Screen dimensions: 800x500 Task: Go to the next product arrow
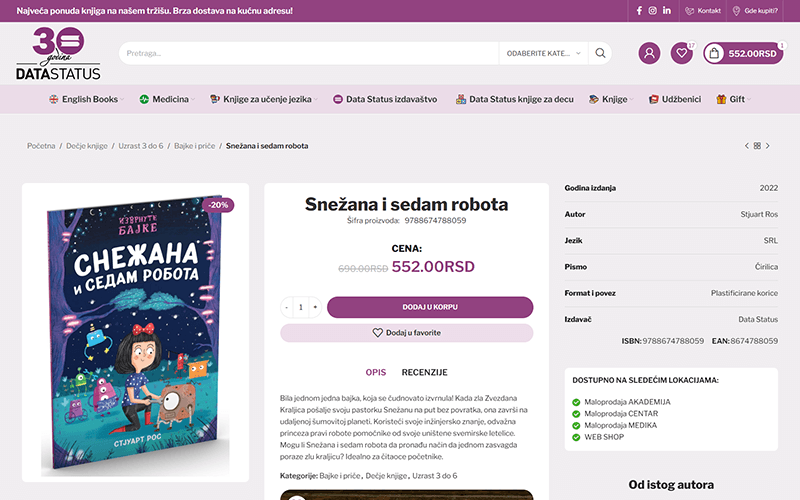[x=767, y=146]
